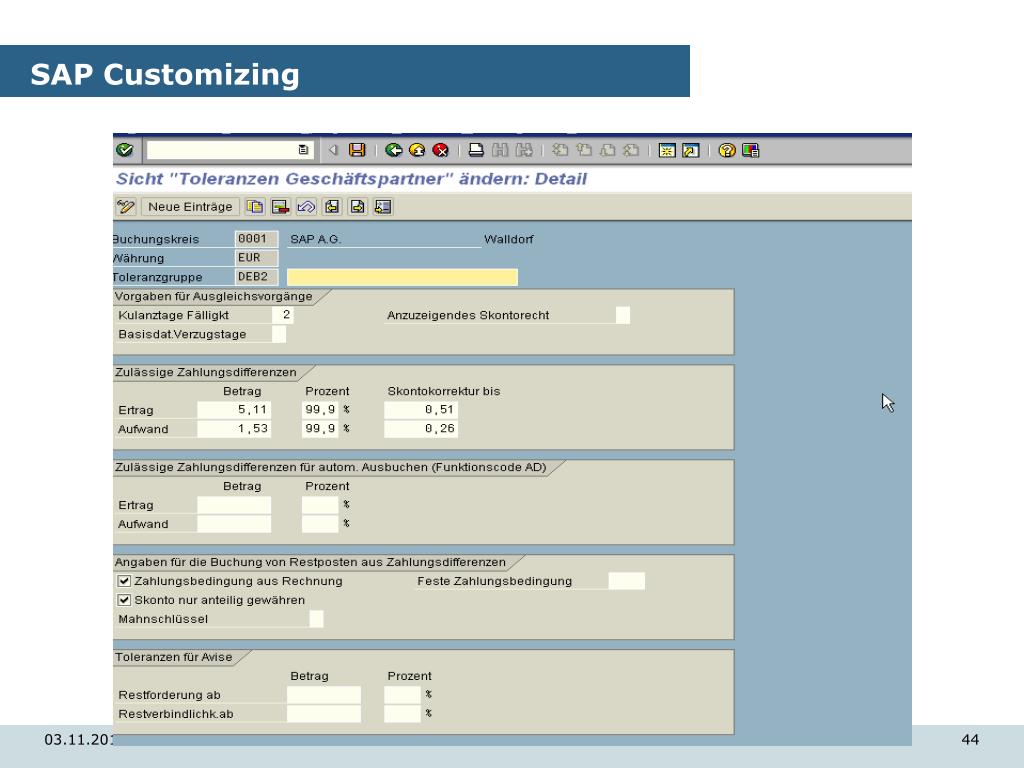Toggle Skonto nur anteilig gewähren checkbox
Image resolution: width=1024 pixels, height=768 pixels.
124,600
